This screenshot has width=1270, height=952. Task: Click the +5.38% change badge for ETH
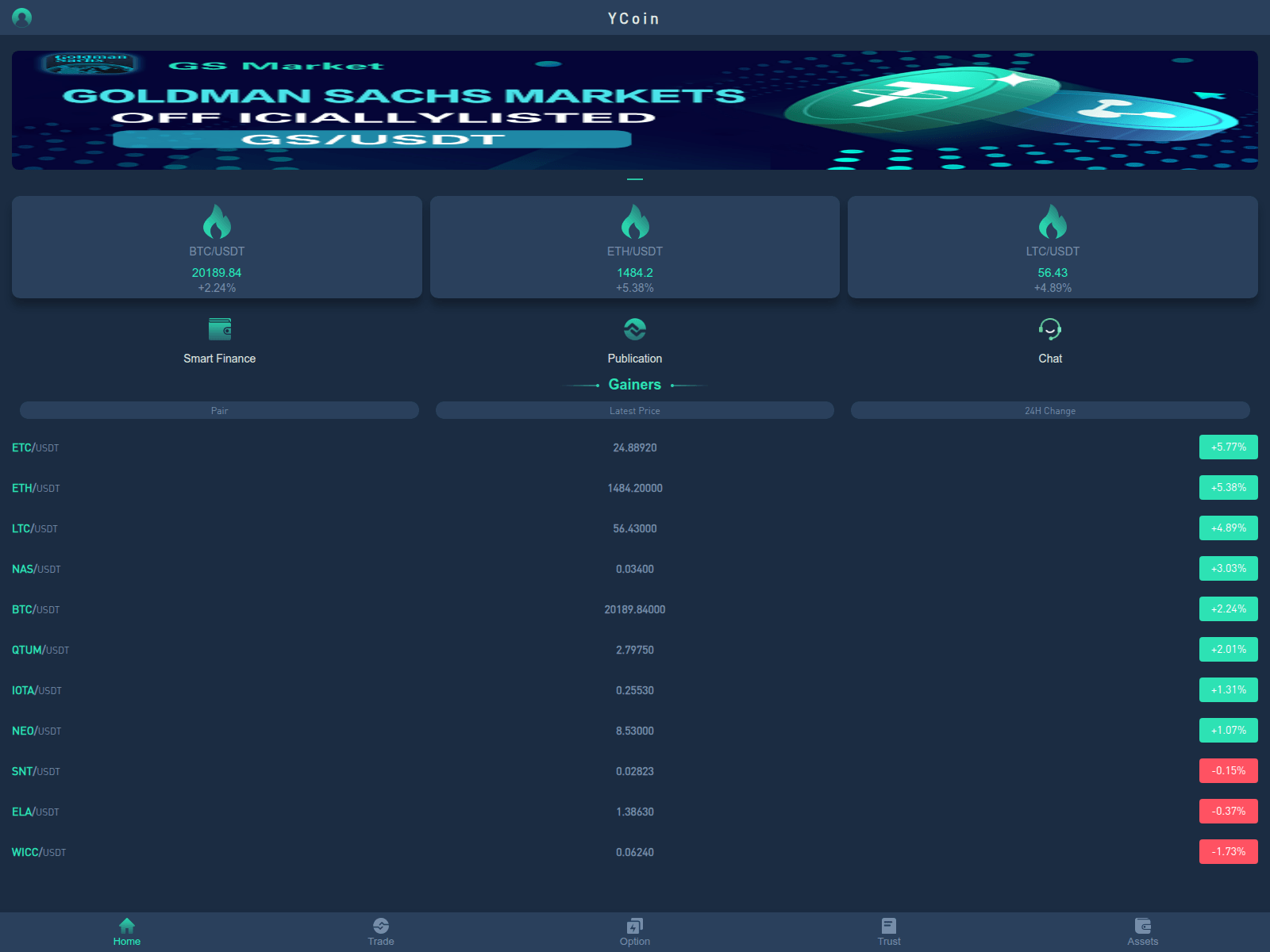tap(1229, 488)
